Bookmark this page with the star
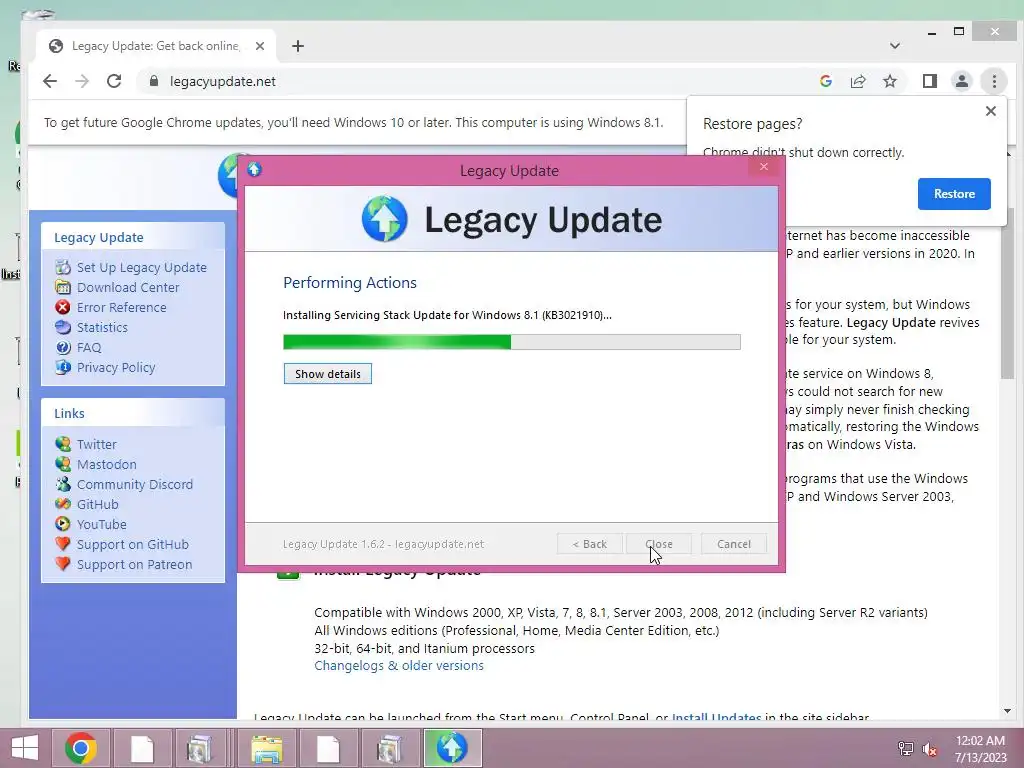The width and height of the screenshot is (1024, 768). tap(889, 81)
